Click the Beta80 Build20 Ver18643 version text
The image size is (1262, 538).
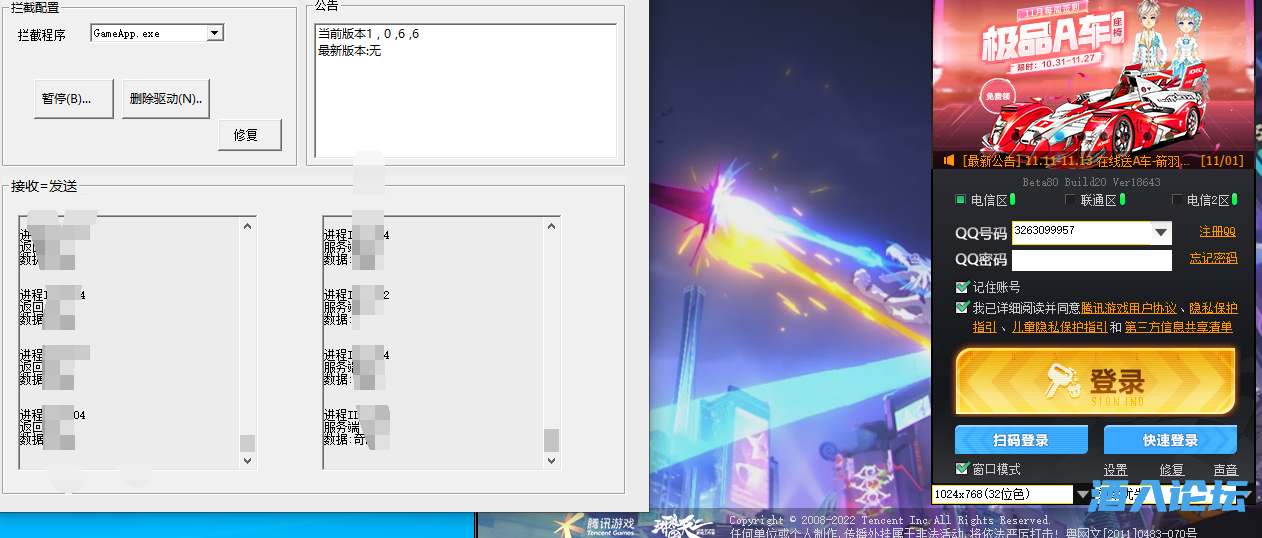pos(1091,183)
